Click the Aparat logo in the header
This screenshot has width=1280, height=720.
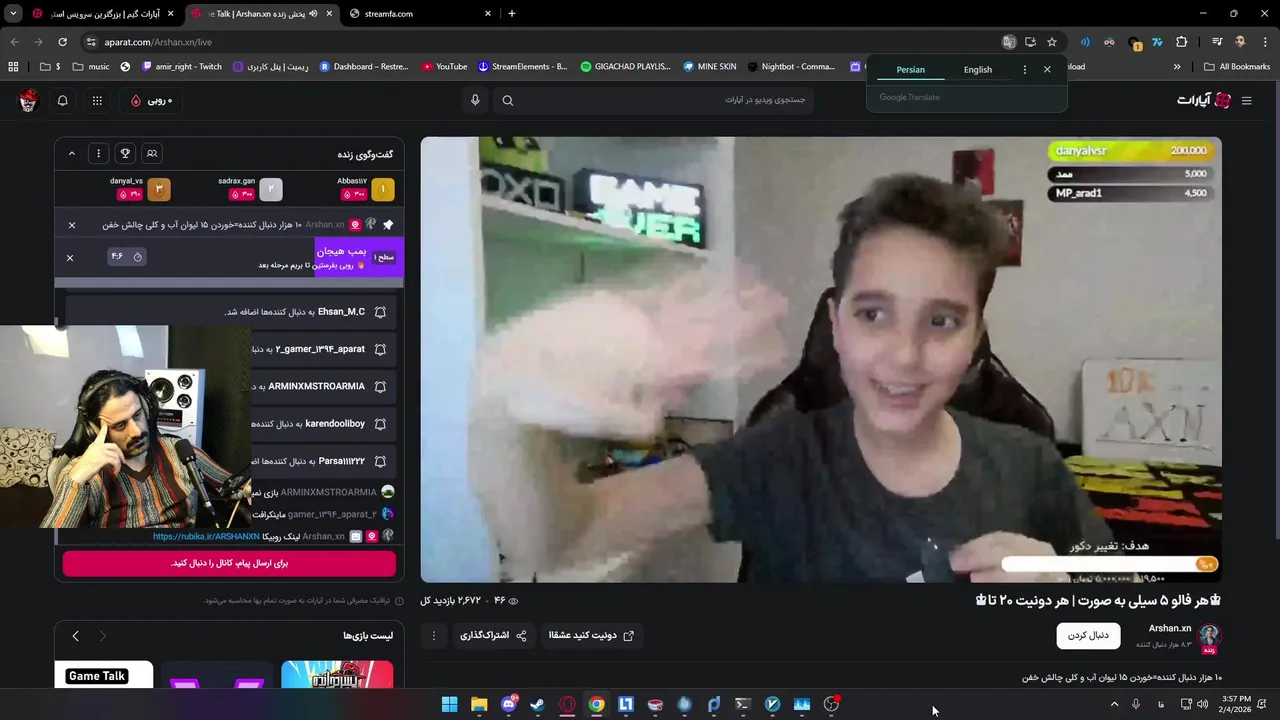pos(1204,100)
